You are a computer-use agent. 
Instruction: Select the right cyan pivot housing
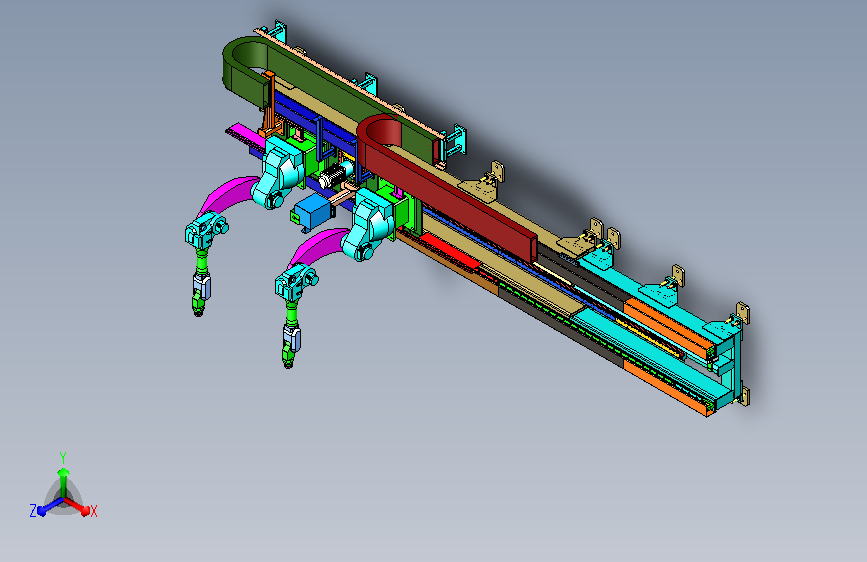point(370,224)
